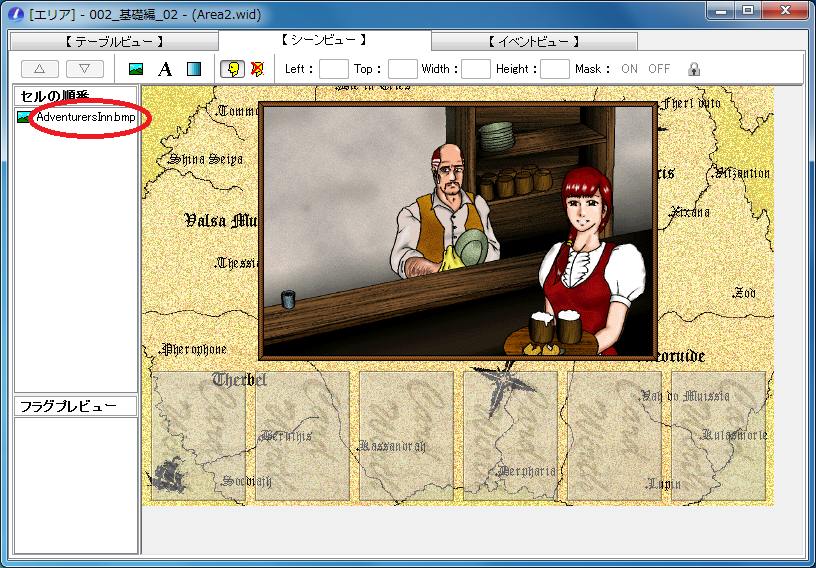Click the card slot over Beruthis
Image resolution: width=816 pixels, height=568 pixels.
(302, 436)
